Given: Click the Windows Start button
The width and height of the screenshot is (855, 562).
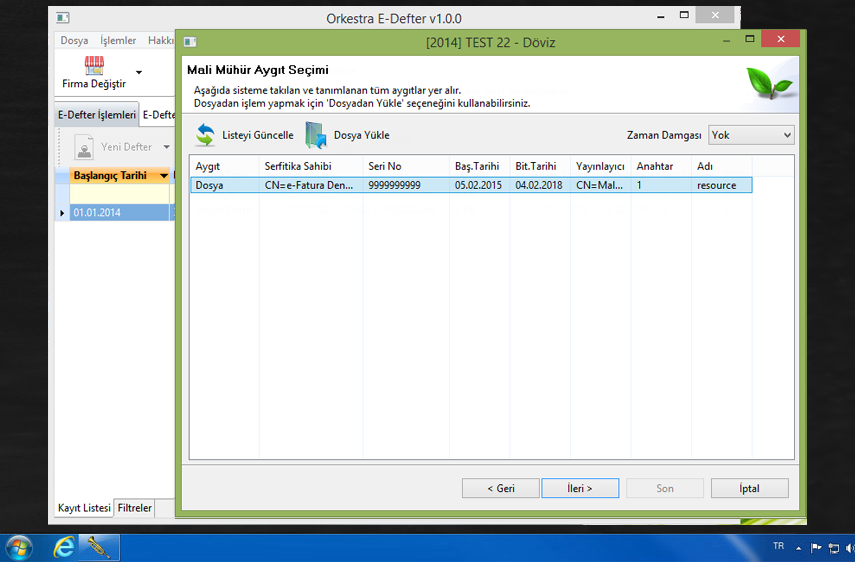Looking at the screenshot, I should [19, 547].
